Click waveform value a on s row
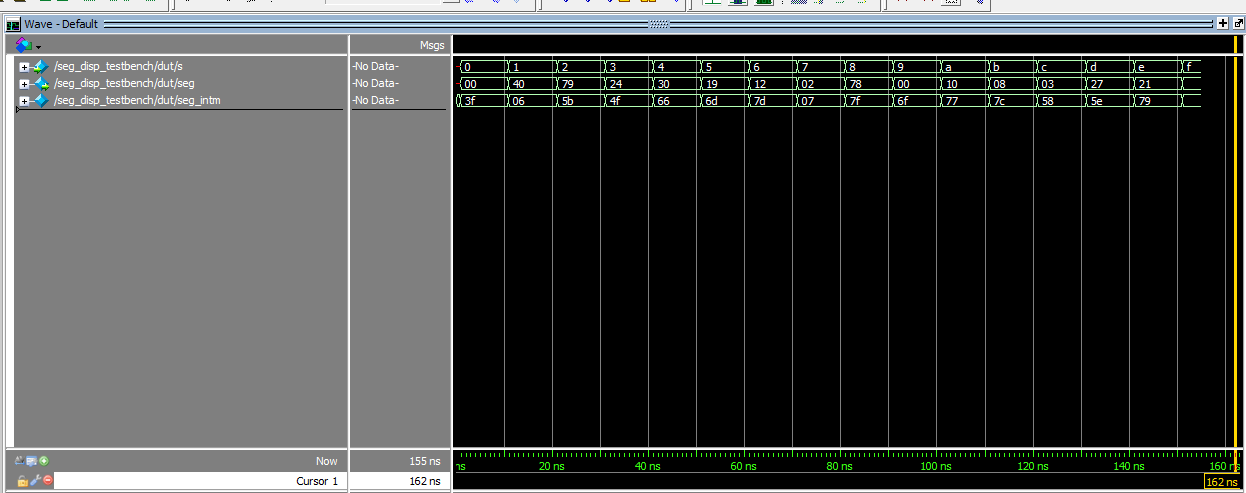 [947, 67]
